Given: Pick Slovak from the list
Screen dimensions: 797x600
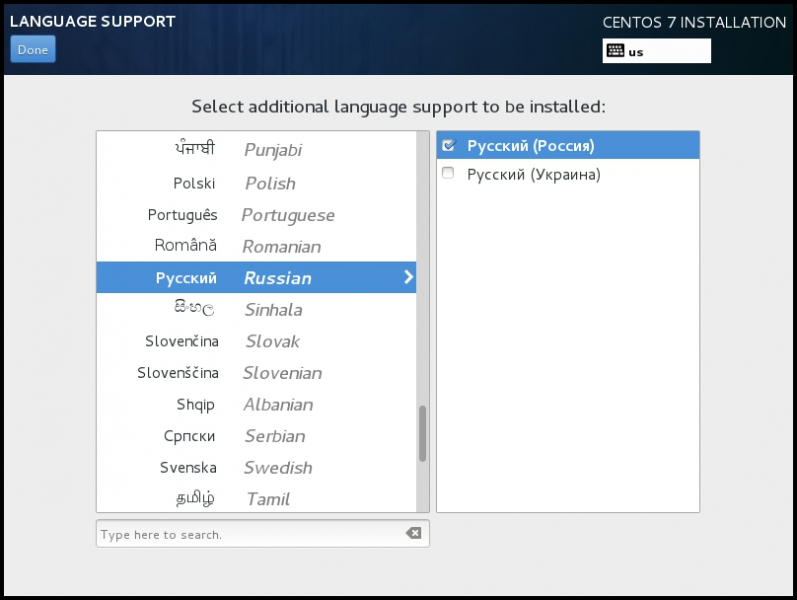Looking at the screenshot, I should 256,342.
